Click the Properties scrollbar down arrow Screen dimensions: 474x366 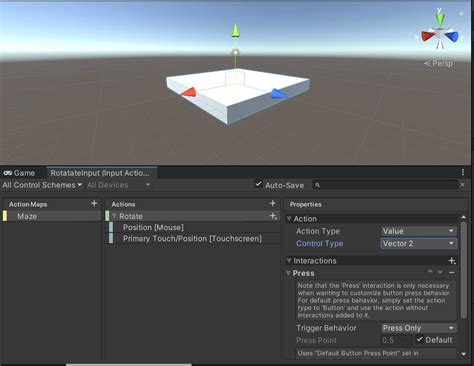[463, 354]
